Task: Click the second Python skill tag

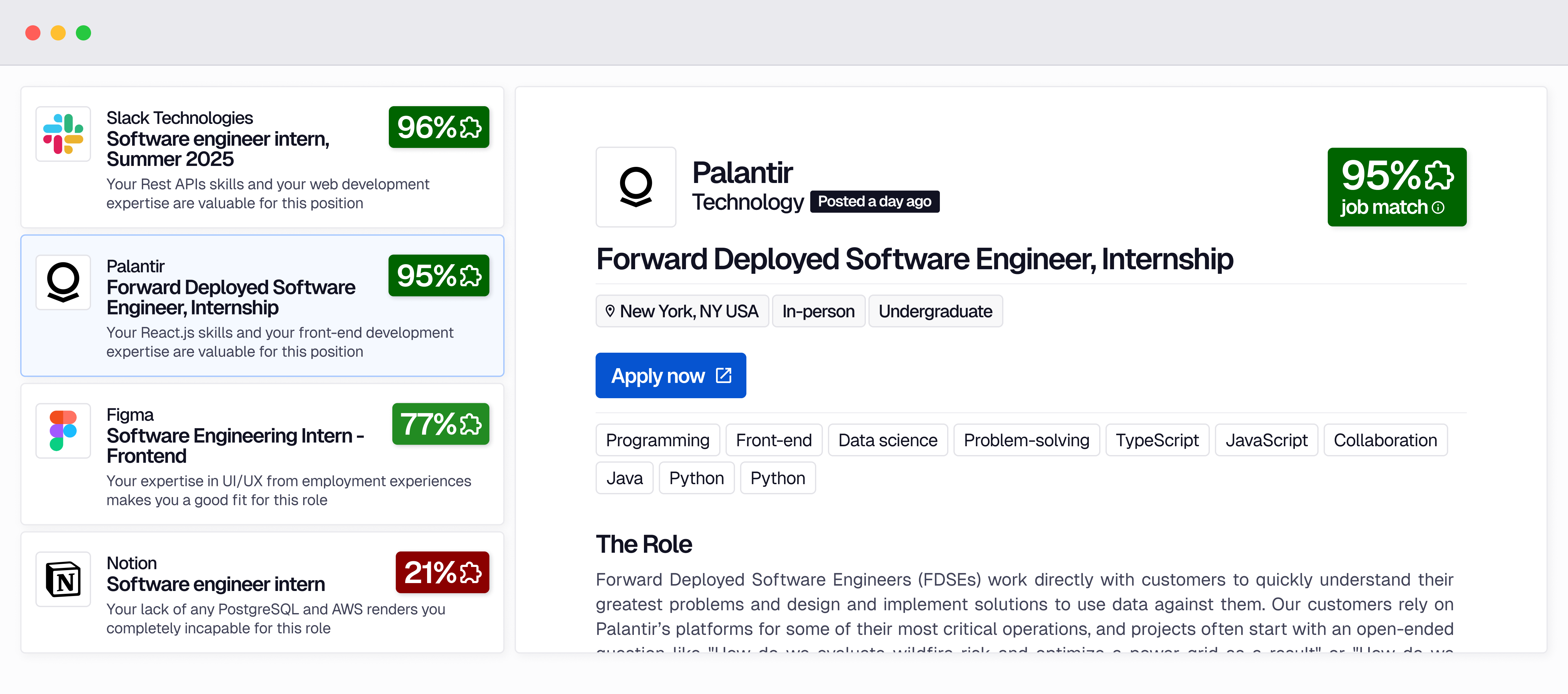Action: tap(778, 478)
